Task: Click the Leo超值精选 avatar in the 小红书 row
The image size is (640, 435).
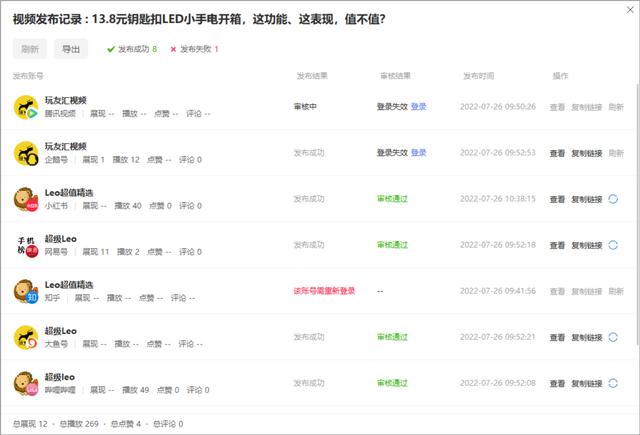Action: [26, 200]
